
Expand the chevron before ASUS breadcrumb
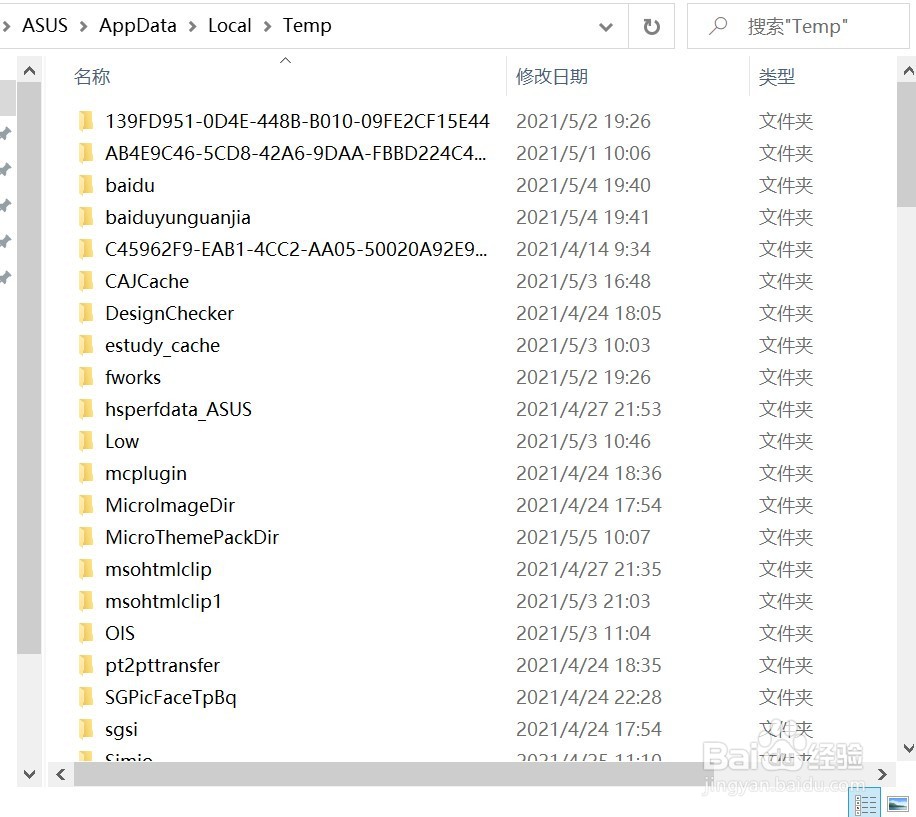(x=6, y=26)
